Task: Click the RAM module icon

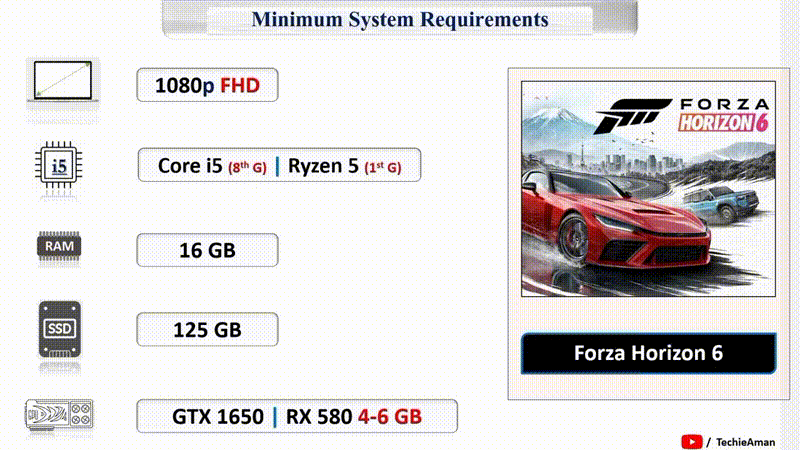Action: click(59, 247)
